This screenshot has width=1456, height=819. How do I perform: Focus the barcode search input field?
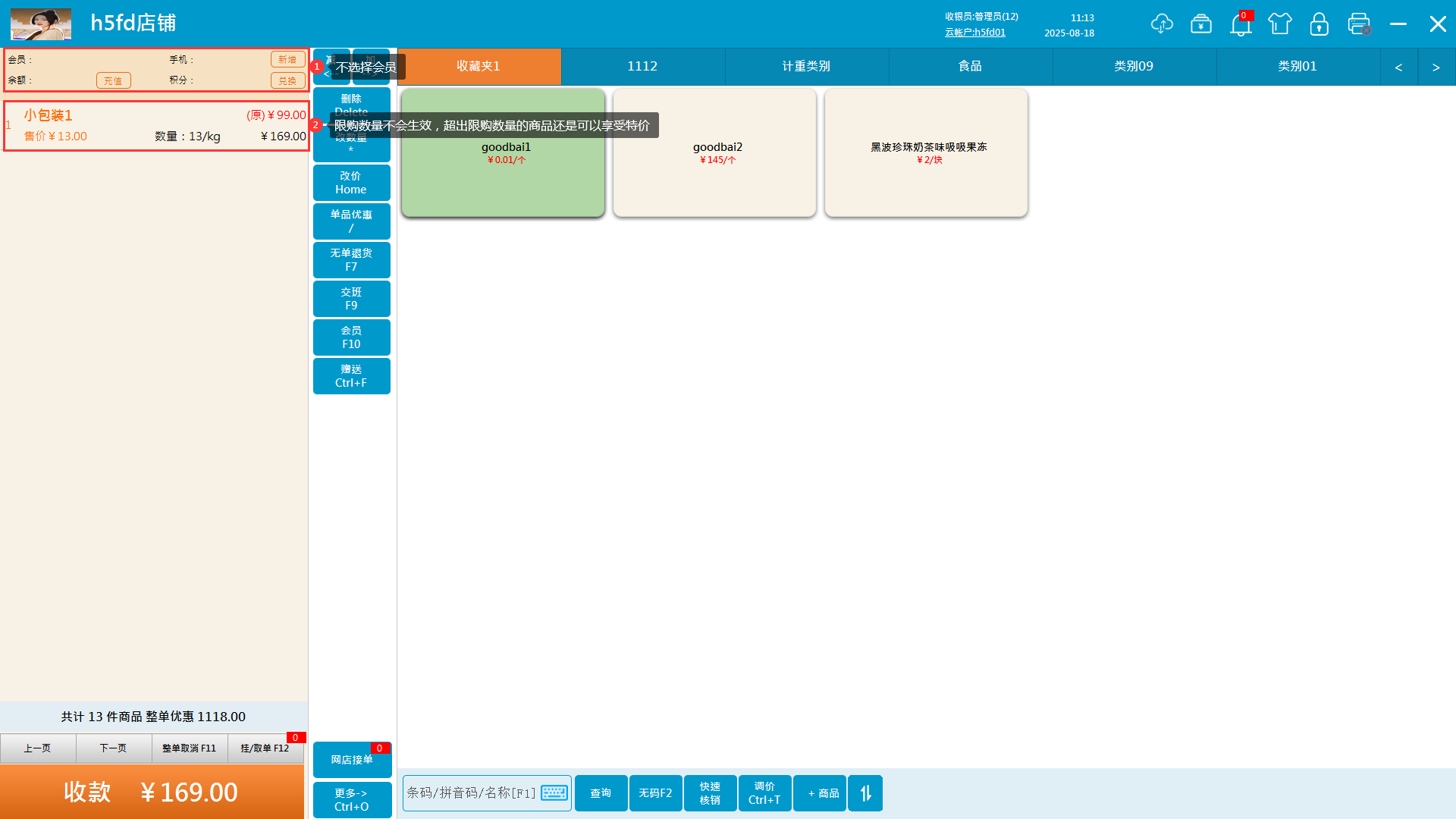pos(470,792)
